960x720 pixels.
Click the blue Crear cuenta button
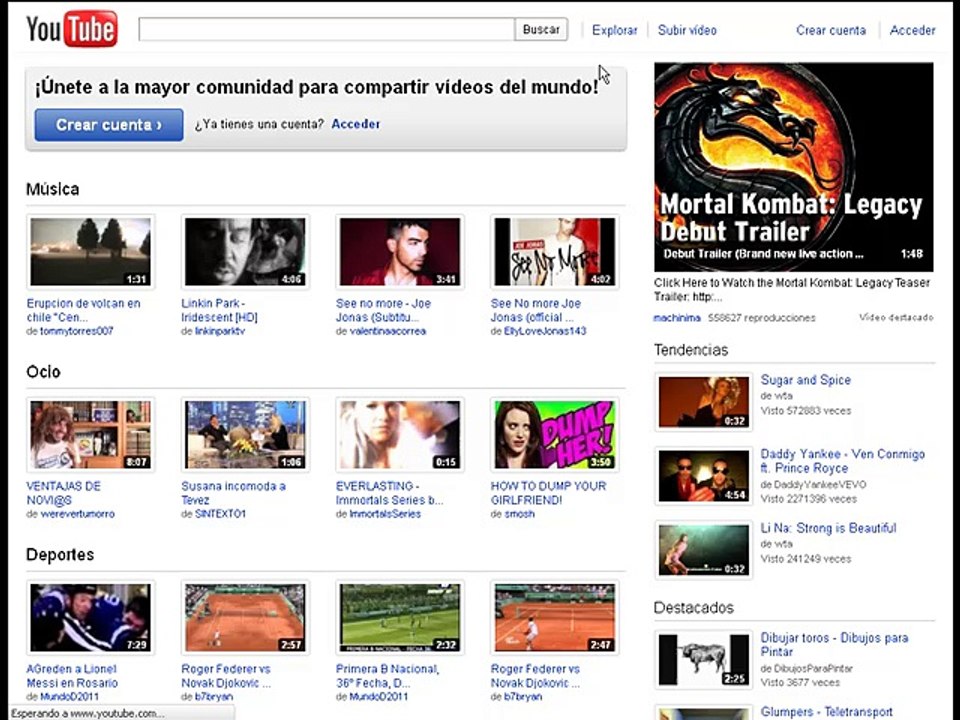tap(109, 125)
